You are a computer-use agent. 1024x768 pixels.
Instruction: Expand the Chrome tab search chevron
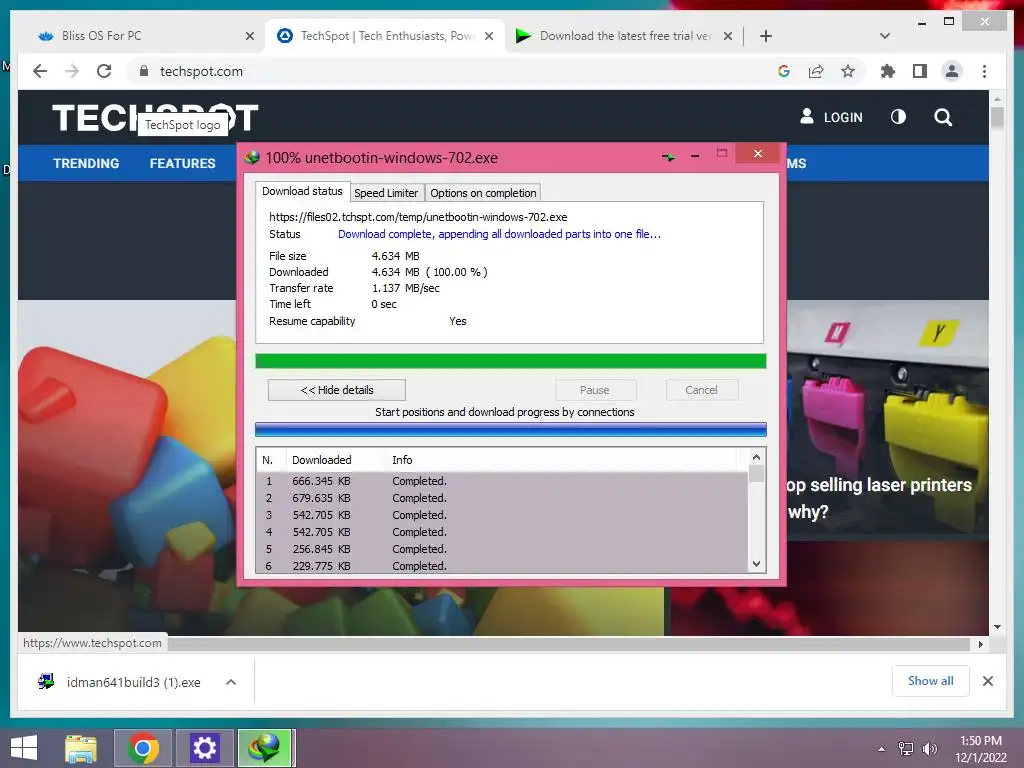(x=884, y=36)
